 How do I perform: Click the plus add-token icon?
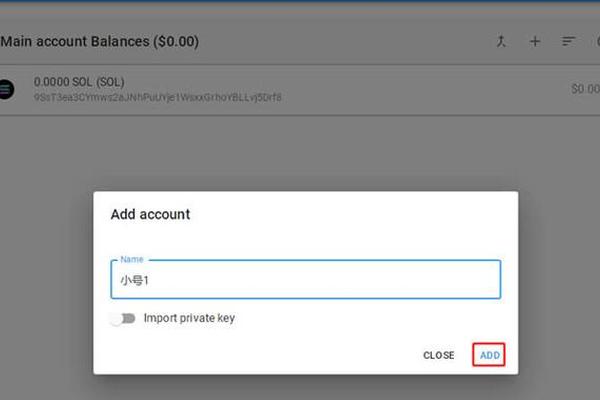click(x=535, y=41)
